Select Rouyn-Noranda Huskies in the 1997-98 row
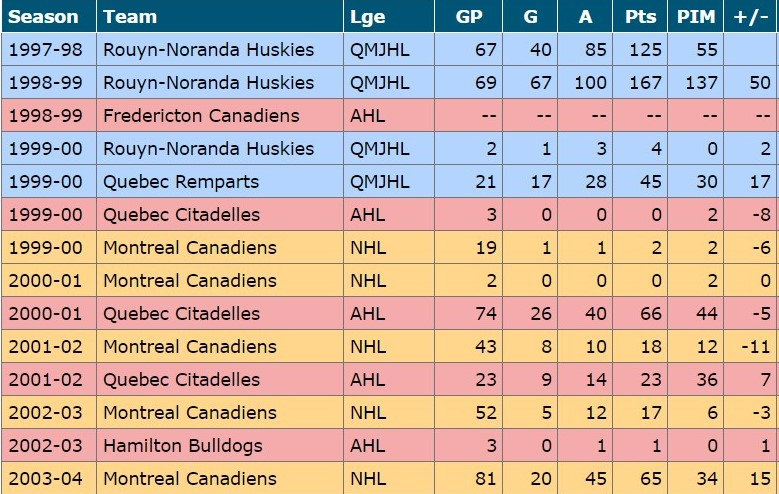The width and height of the screenshot is (779, 494). (x=208, y=50)
